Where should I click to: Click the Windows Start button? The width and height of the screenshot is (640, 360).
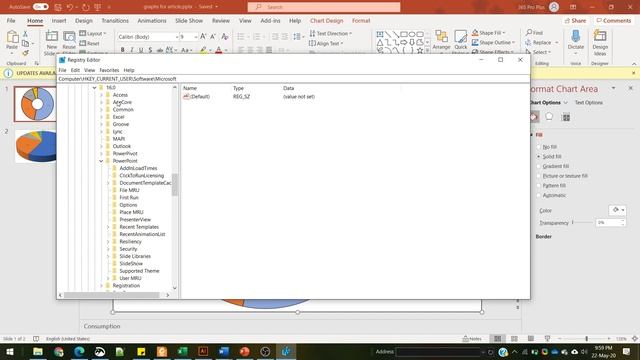click(x=10, y=351)
